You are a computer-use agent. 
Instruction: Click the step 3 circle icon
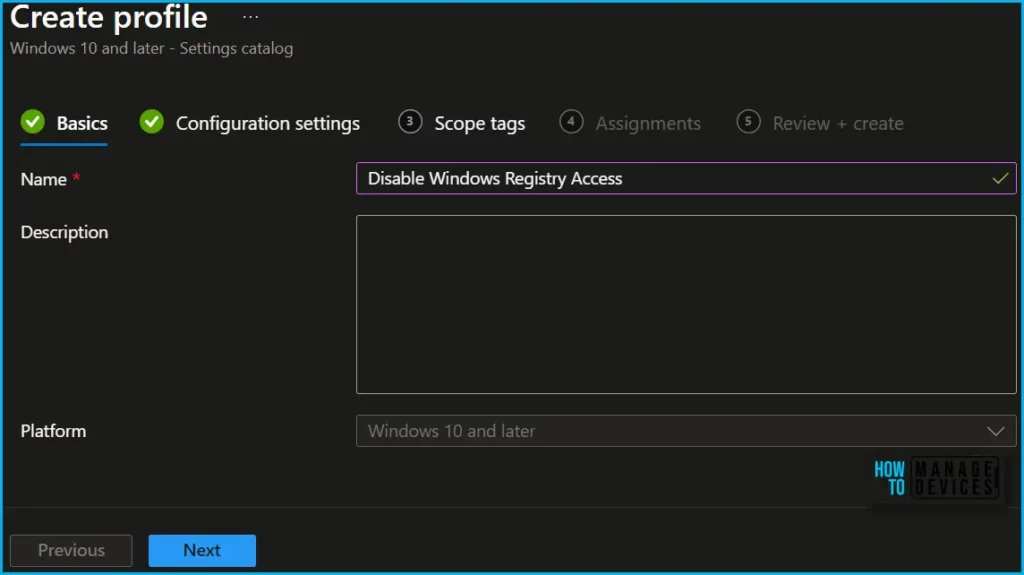point(410,122)
